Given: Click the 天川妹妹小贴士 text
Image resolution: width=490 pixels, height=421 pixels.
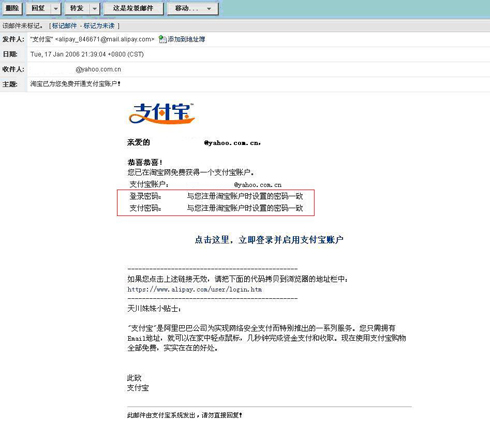Looking at the screenshot, I should pyautogui.click(x=154, y=309).
